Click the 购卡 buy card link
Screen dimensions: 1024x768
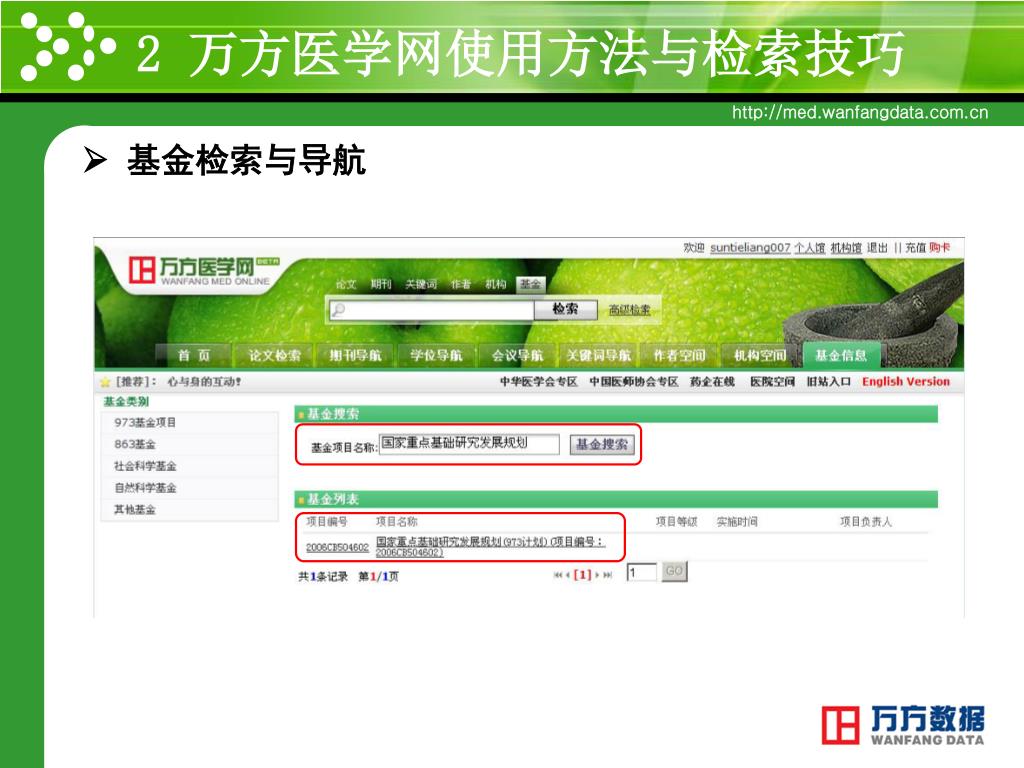coord(940,248)
